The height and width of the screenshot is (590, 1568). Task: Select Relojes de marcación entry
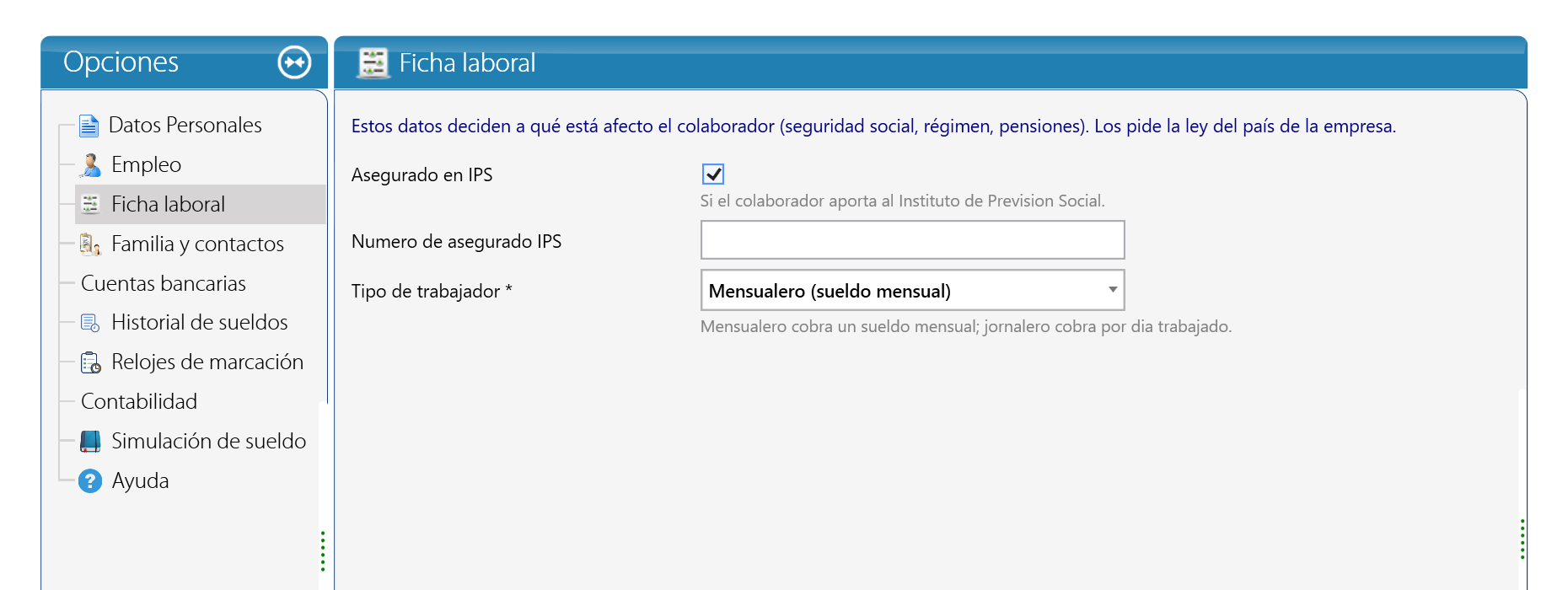pyautogui.click(x=207, y=362)
